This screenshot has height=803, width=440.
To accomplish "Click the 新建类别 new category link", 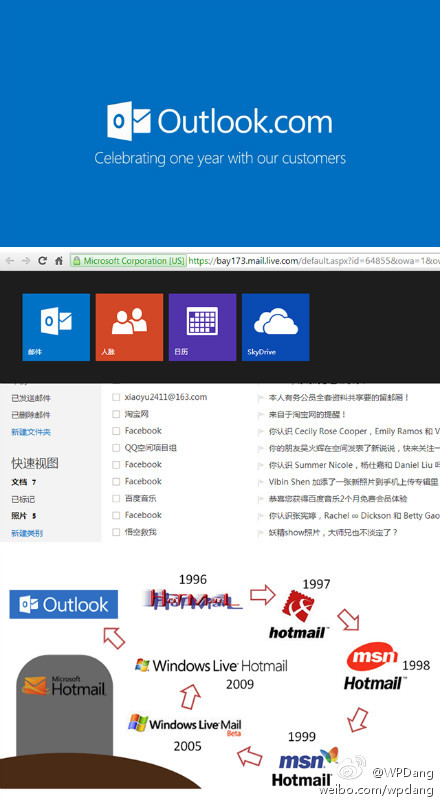I will 27,533.
